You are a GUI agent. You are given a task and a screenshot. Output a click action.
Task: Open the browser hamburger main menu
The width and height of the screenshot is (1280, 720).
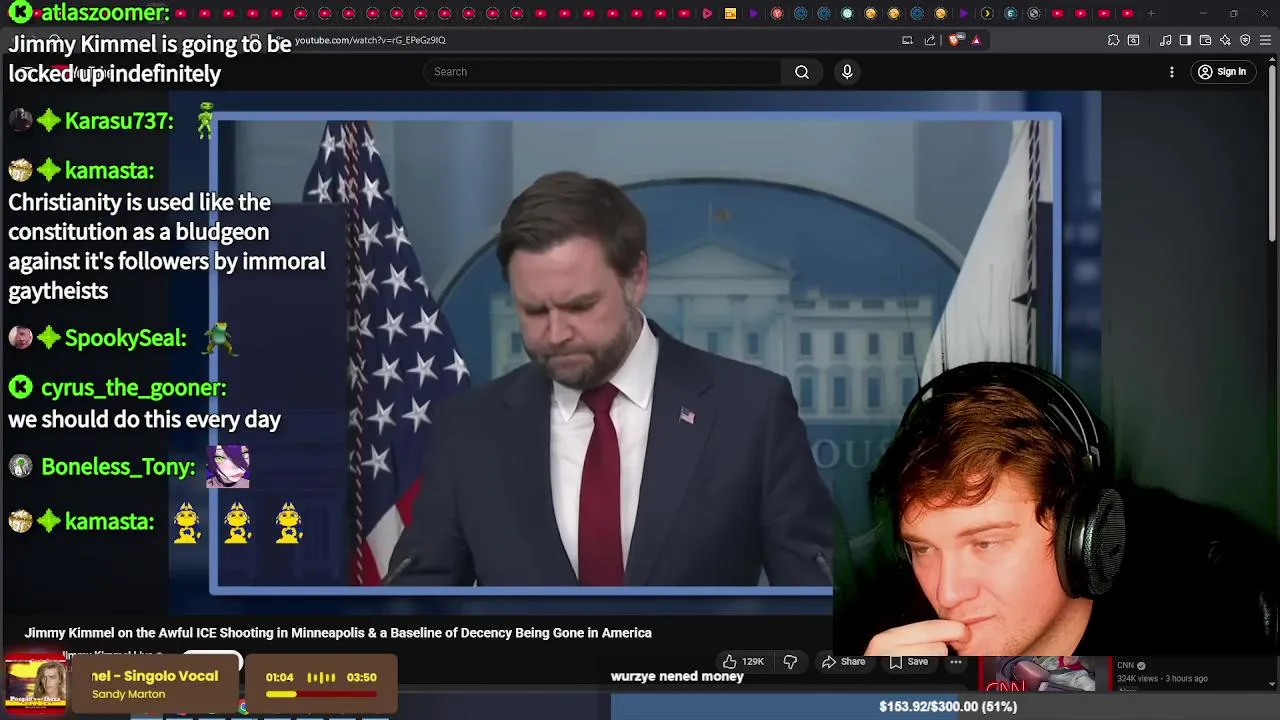1265,40
